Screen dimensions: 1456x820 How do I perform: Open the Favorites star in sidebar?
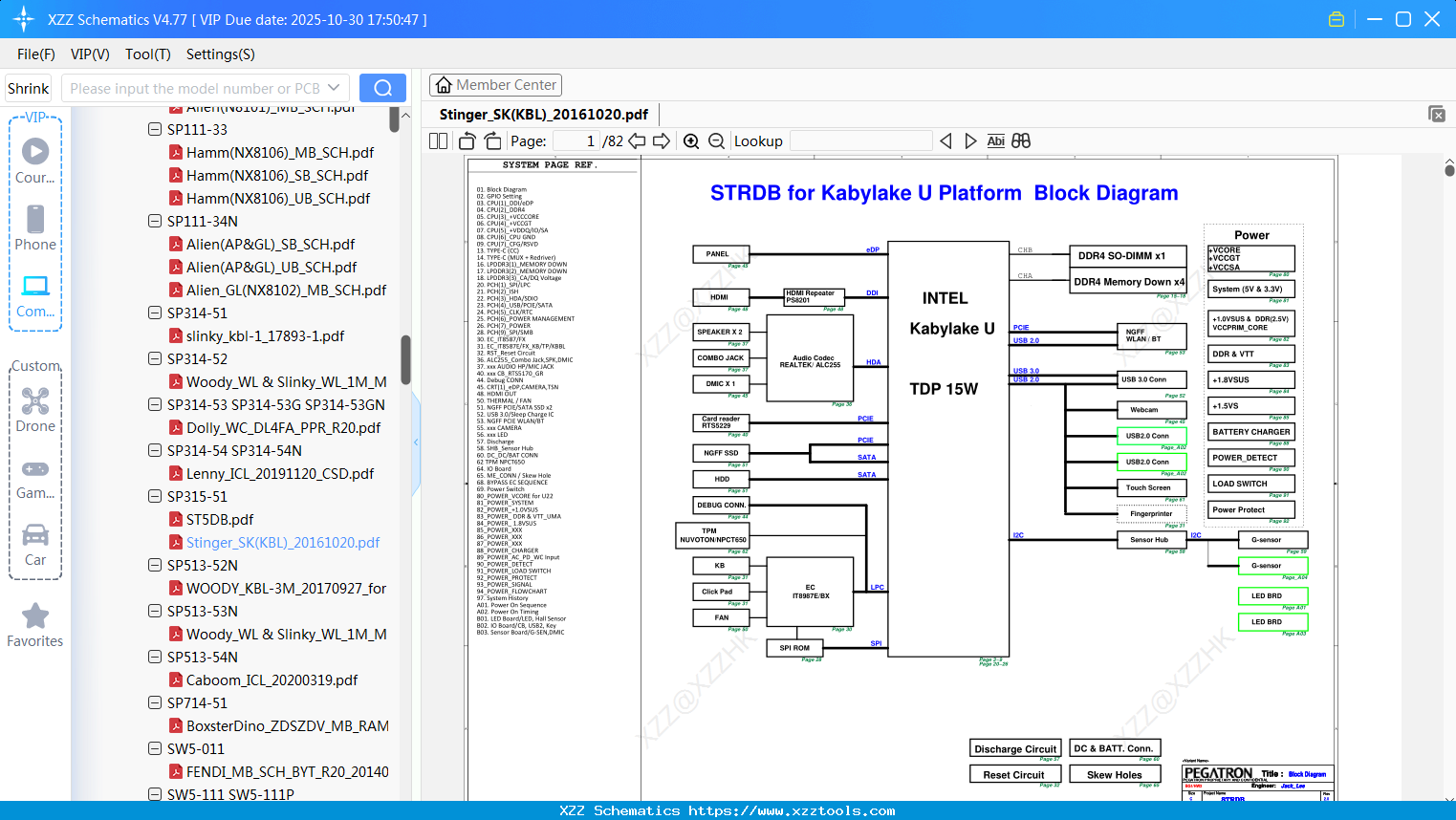coord(35,616)
